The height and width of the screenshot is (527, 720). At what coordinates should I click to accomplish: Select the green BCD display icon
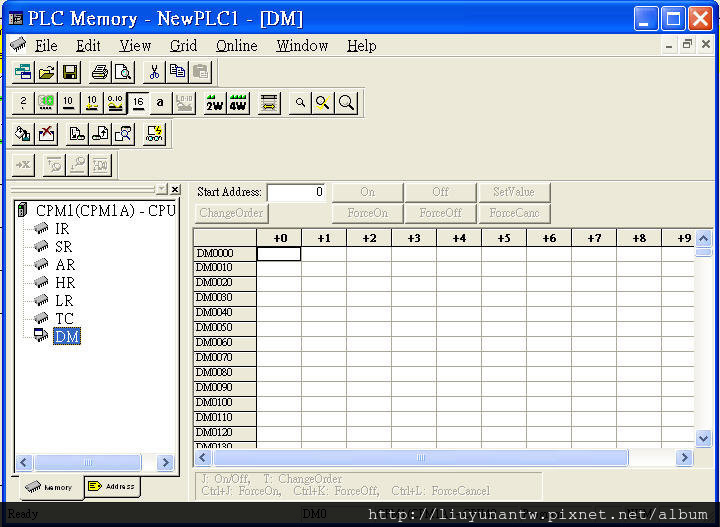coord(46,103)
